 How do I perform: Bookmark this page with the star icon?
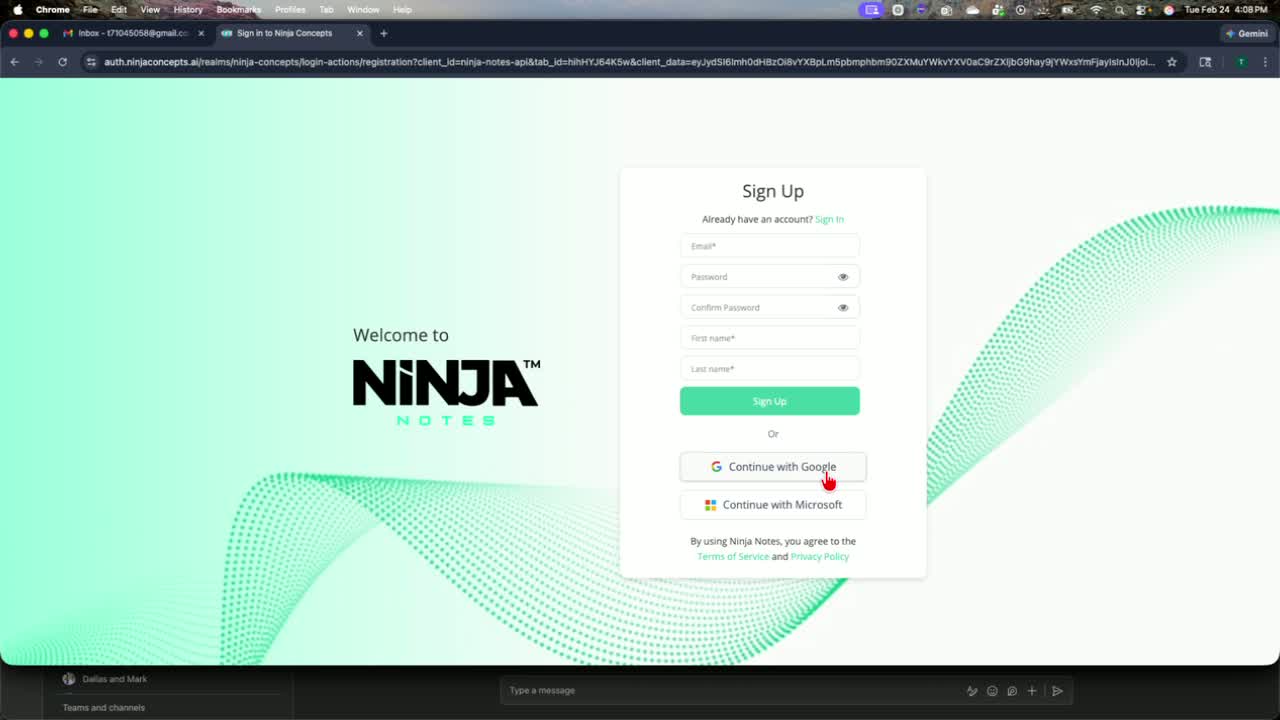(x=1172, y=62)
